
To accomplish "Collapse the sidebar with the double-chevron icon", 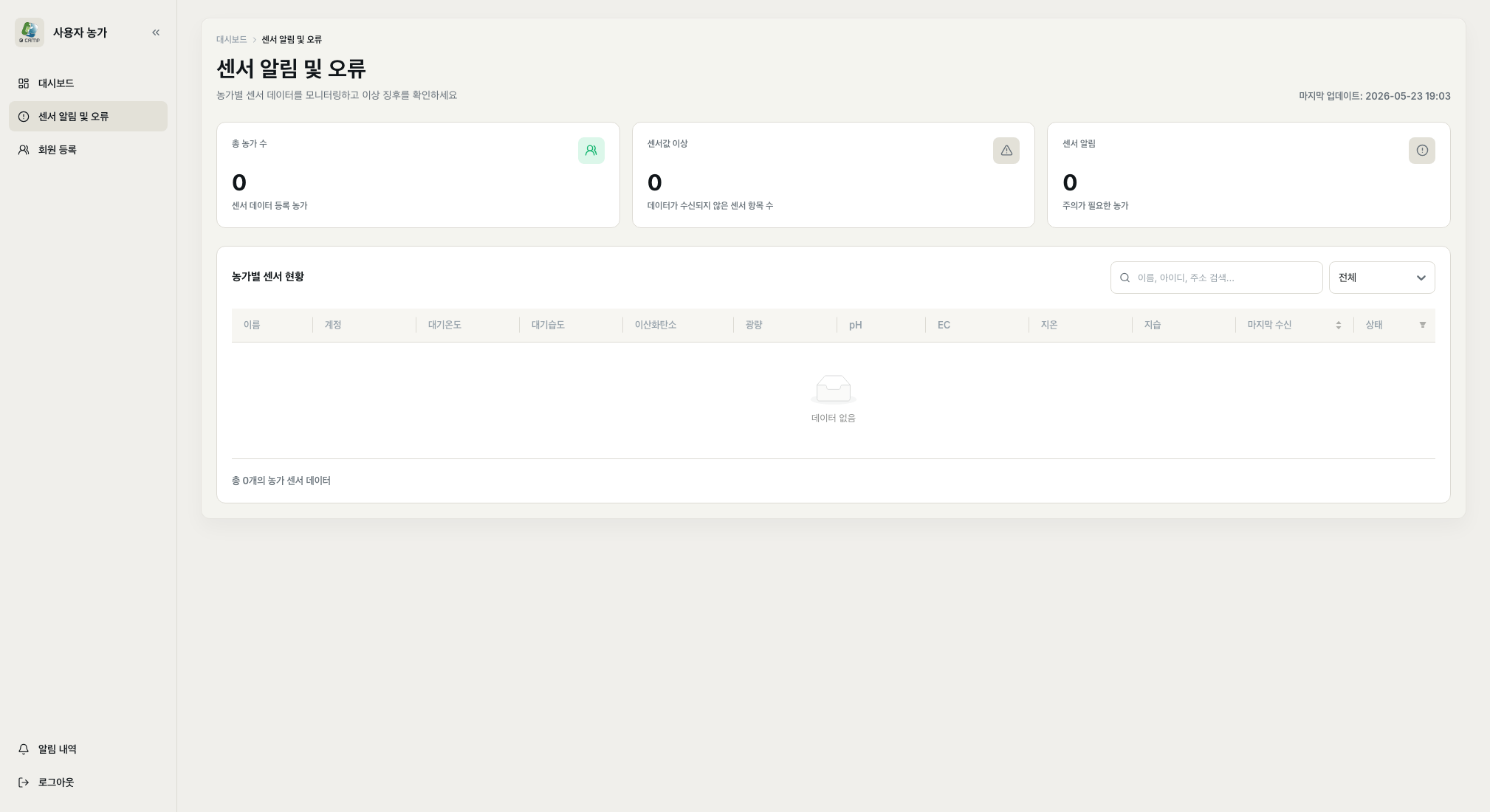I will [156, 32].
